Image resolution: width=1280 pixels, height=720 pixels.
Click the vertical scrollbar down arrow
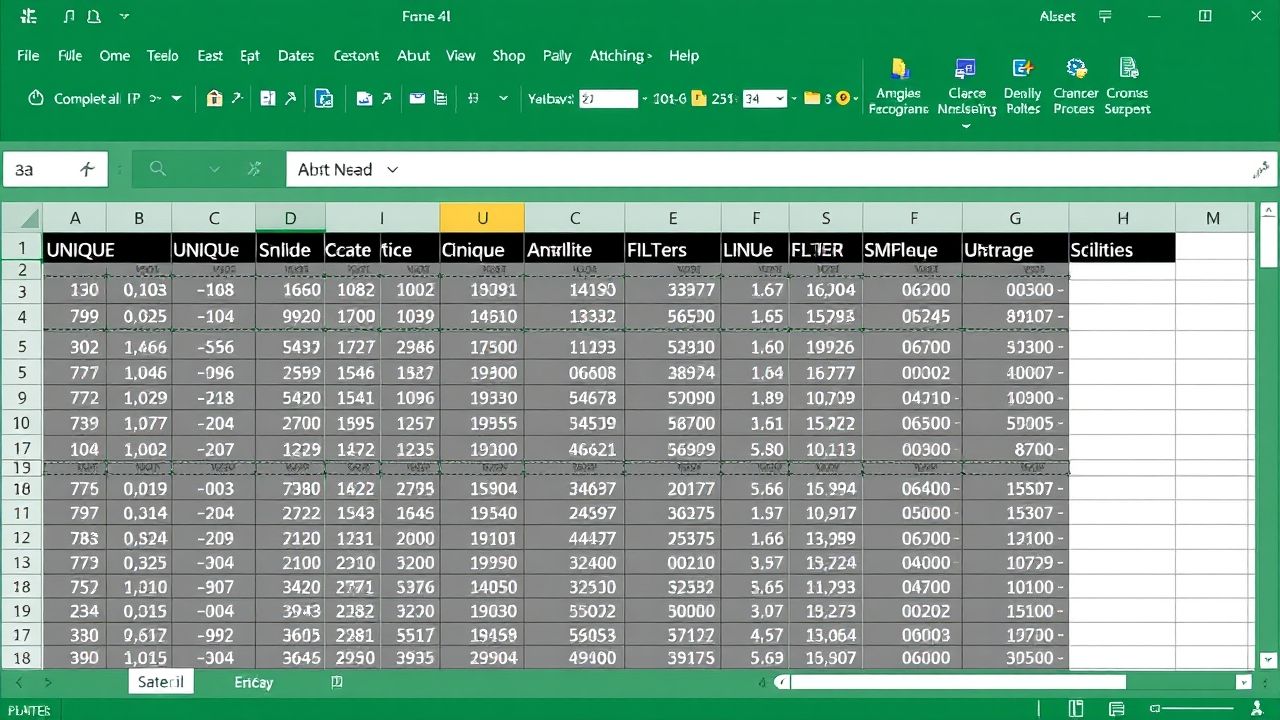(1269, 659)
